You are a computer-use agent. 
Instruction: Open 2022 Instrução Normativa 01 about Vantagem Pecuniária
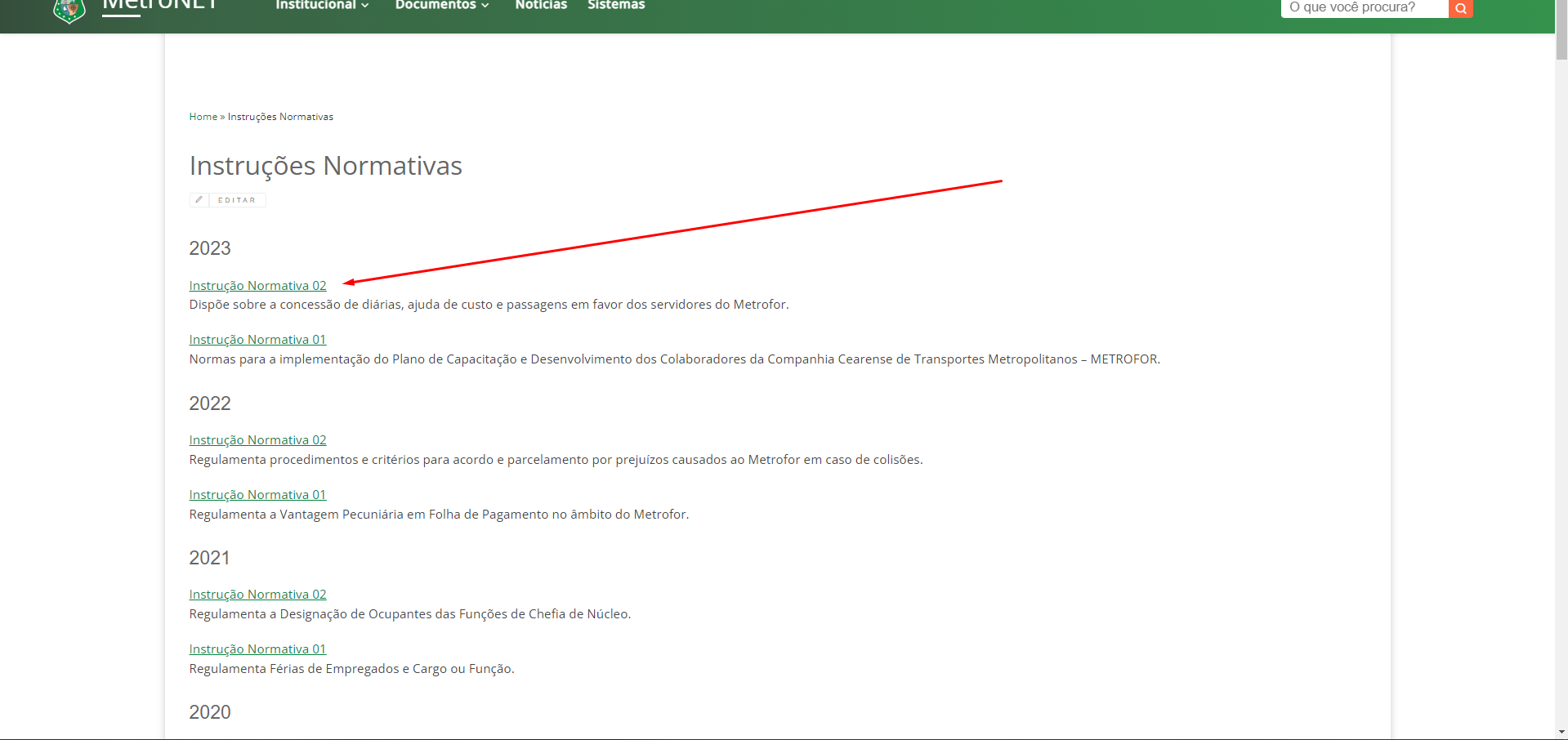(x=257, y=495)
